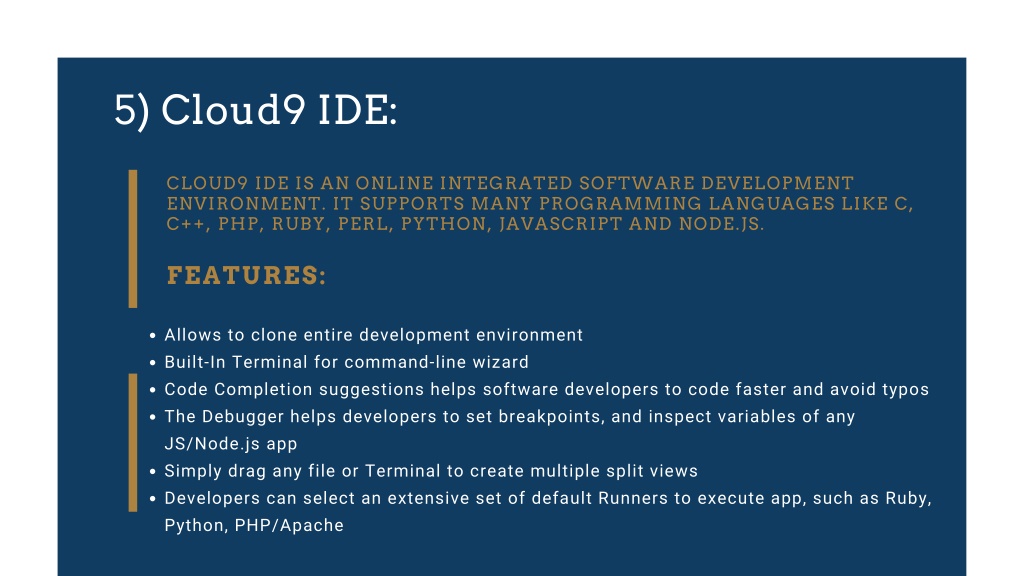Select the '5) Cloud9 IDE:' slide title
Viewport: 1024px width, 576px height.
pos(255,110)
